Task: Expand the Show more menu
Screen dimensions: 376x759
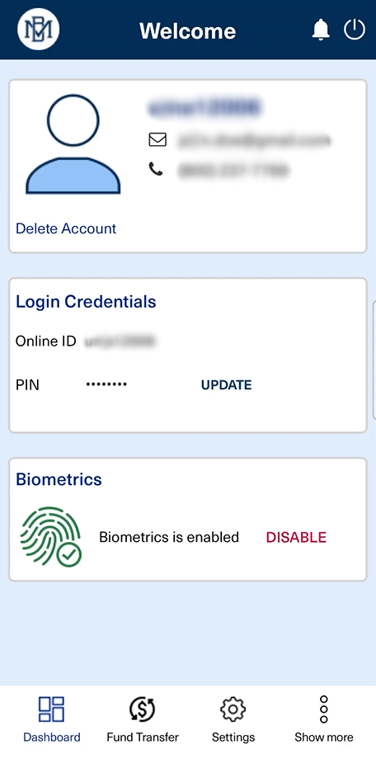Action: pos(324,719)
